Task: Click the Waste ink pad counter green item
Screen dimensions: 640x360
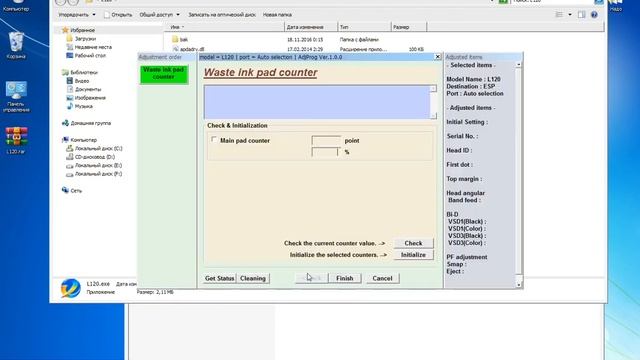Action: click(164, 74)
